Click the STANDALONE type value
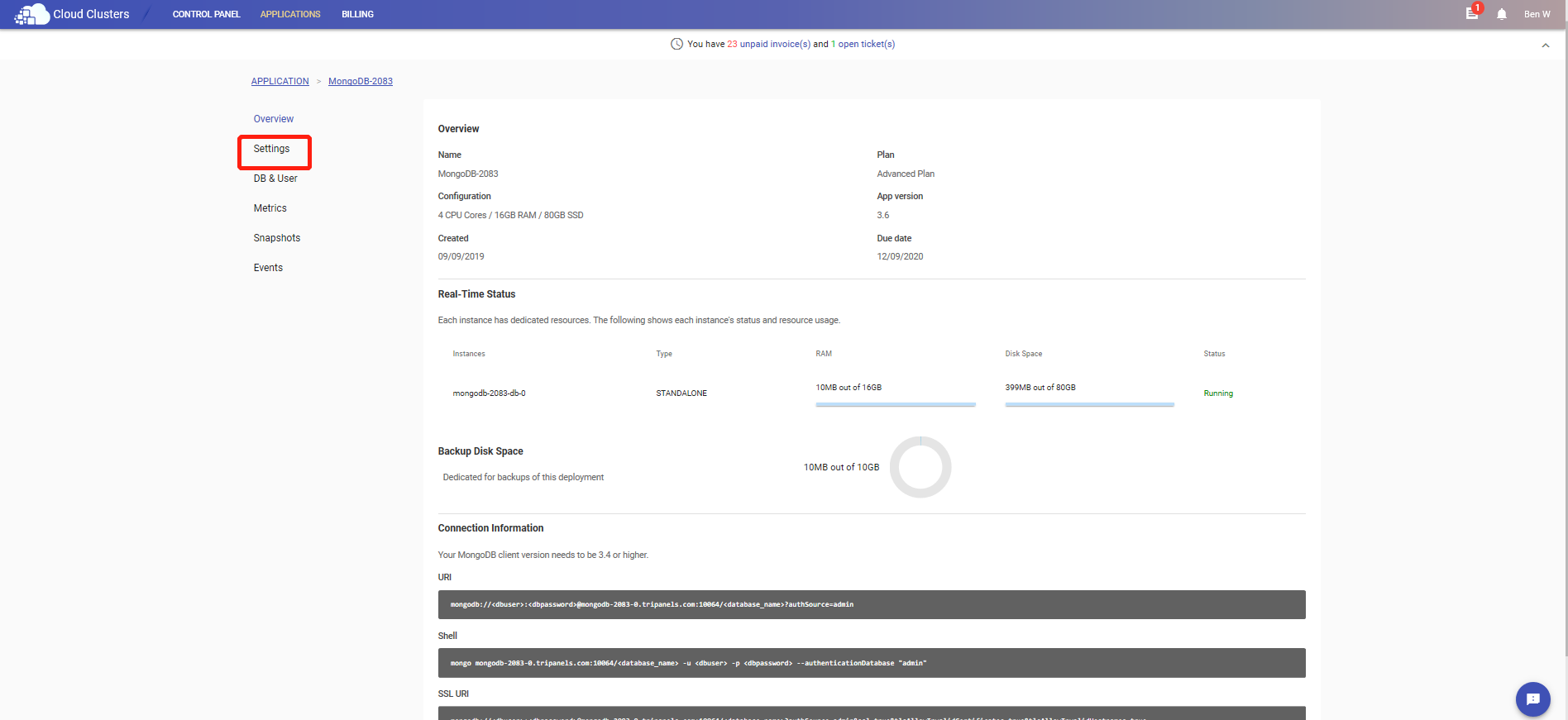Image resolution: width=1568 pixels, height=720 pixels. click(681, 393)
